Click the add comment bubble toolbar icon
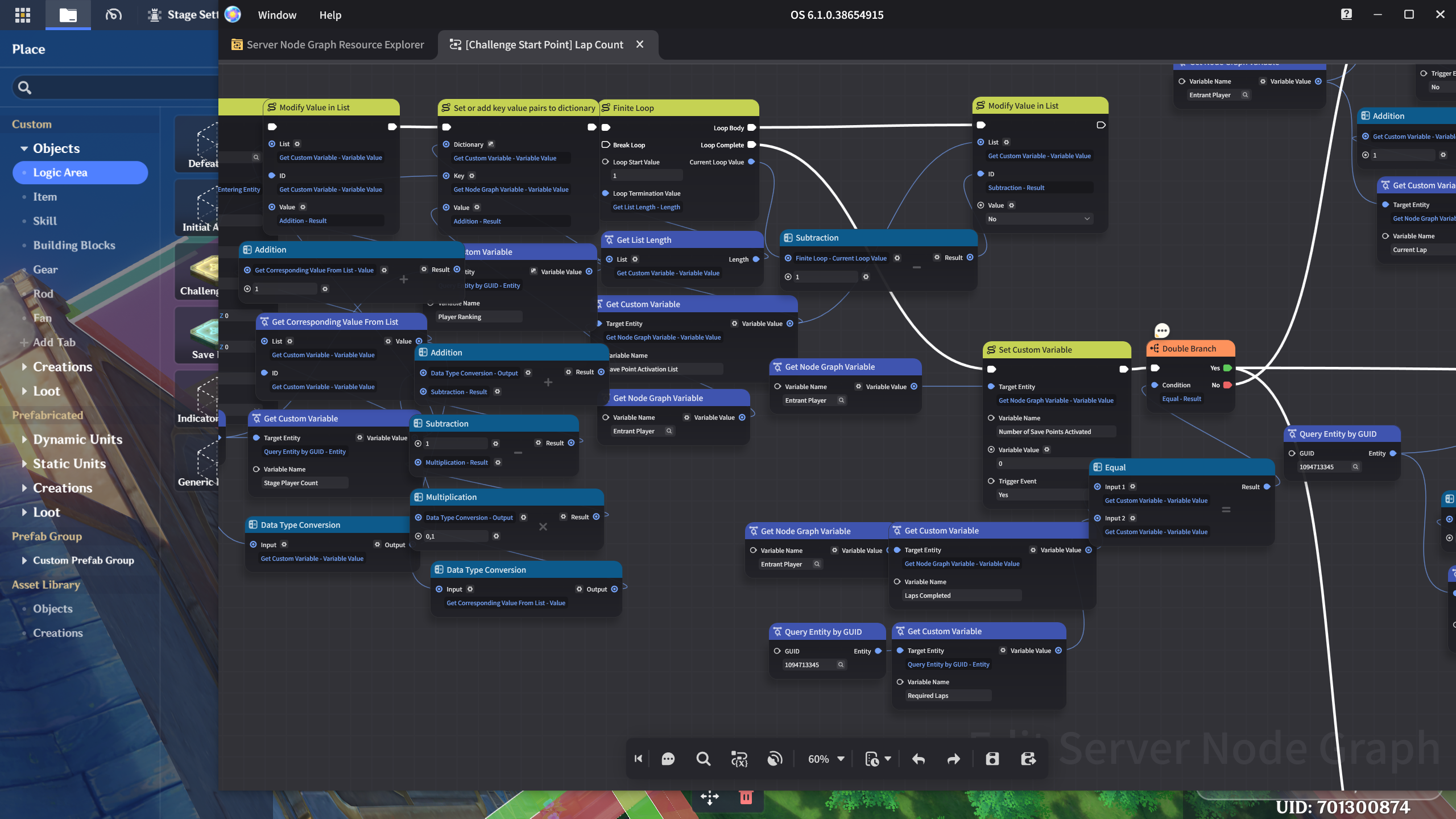The height and width of the screenshot is (819, 1456). click(668, 759)
